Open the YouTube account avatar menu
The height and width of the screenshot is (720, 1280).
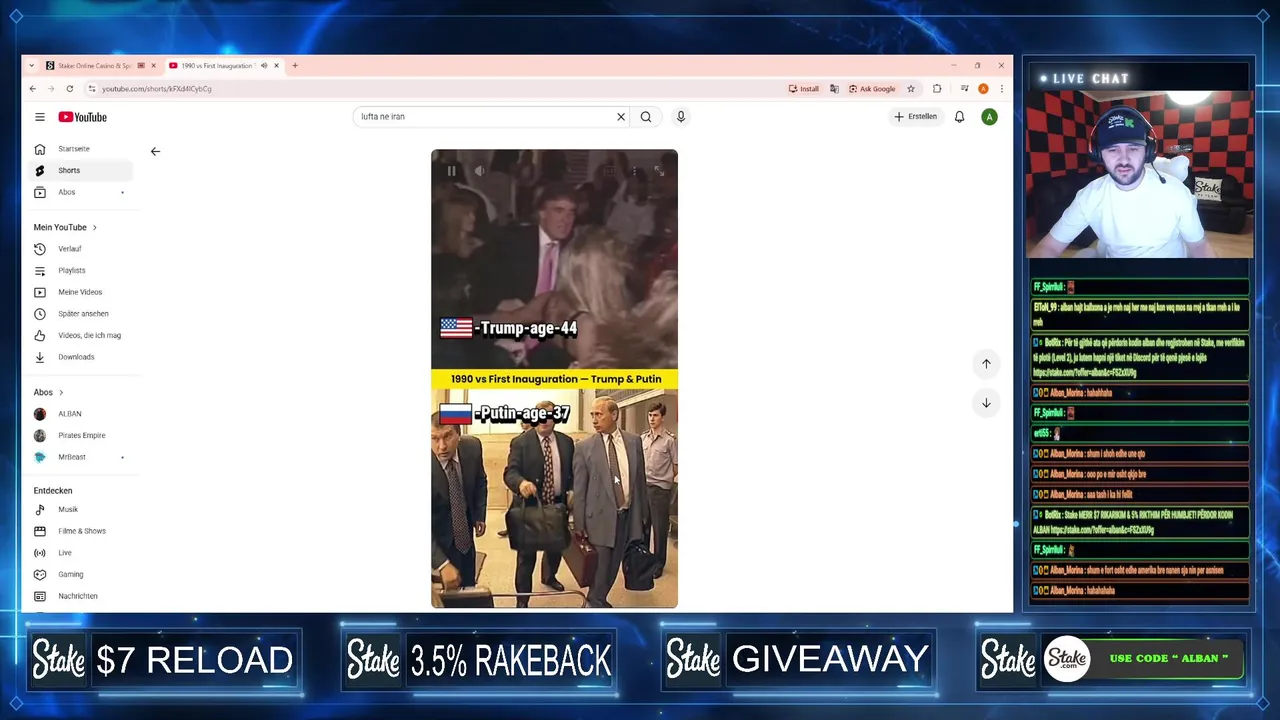tap(989, 117)
